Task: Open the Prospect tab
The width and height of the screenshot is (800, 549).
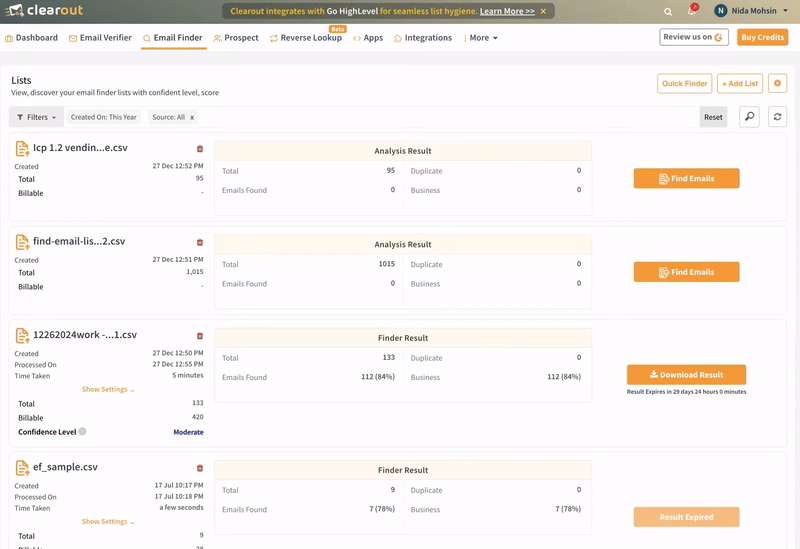Action: [236, 38]
